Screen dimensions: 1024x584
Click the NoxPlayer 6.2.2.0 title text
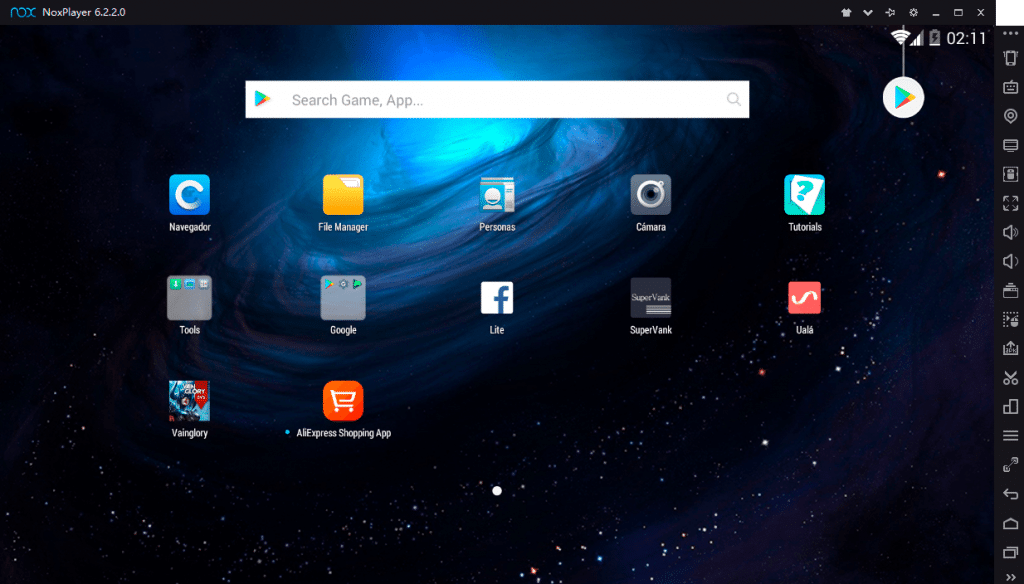click(x=84, y=12)
